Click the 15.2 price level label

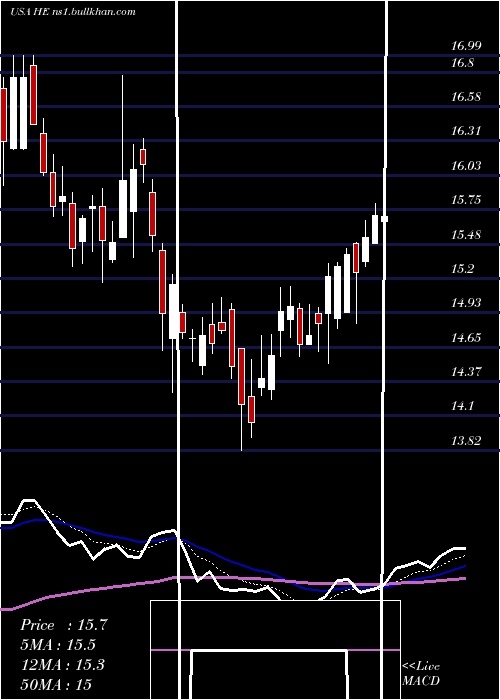click(462, 268)
